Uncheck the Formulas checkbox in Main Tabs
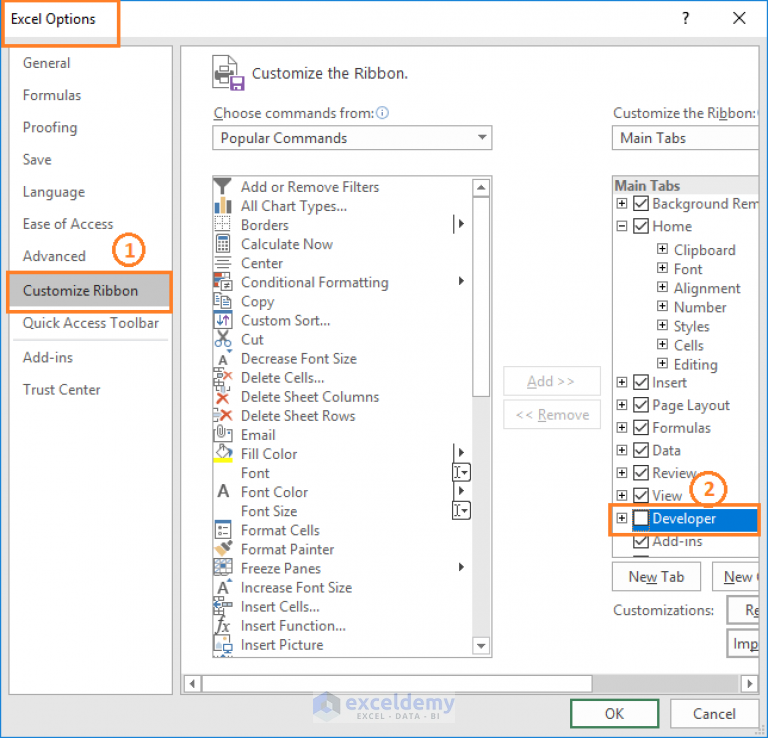 [641, 428]
